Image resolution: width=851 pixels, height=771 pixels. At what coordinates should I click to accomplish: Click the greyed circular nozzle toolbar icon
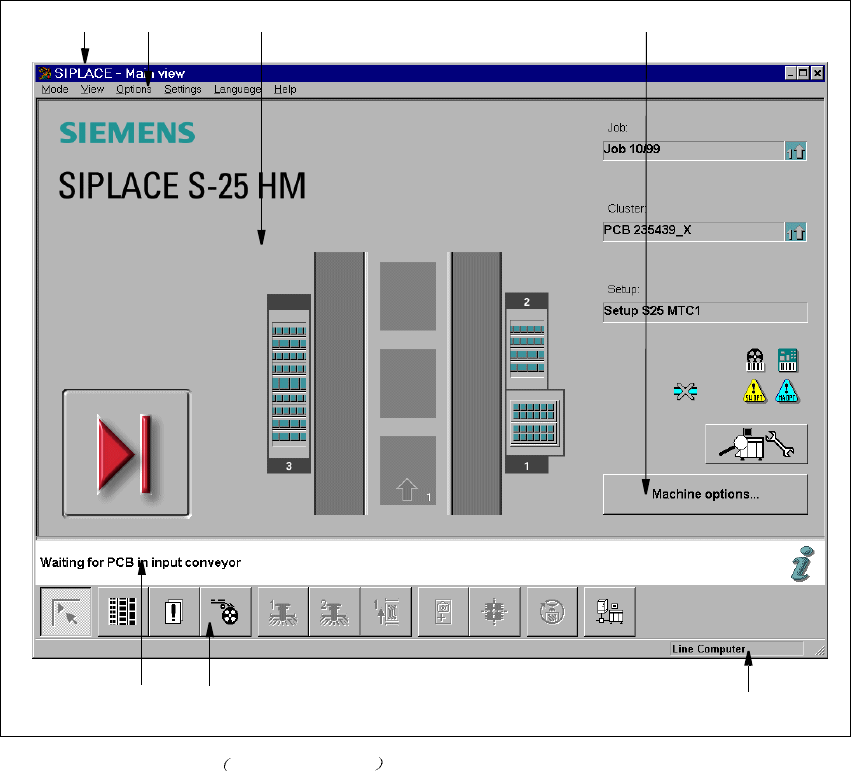552,611
